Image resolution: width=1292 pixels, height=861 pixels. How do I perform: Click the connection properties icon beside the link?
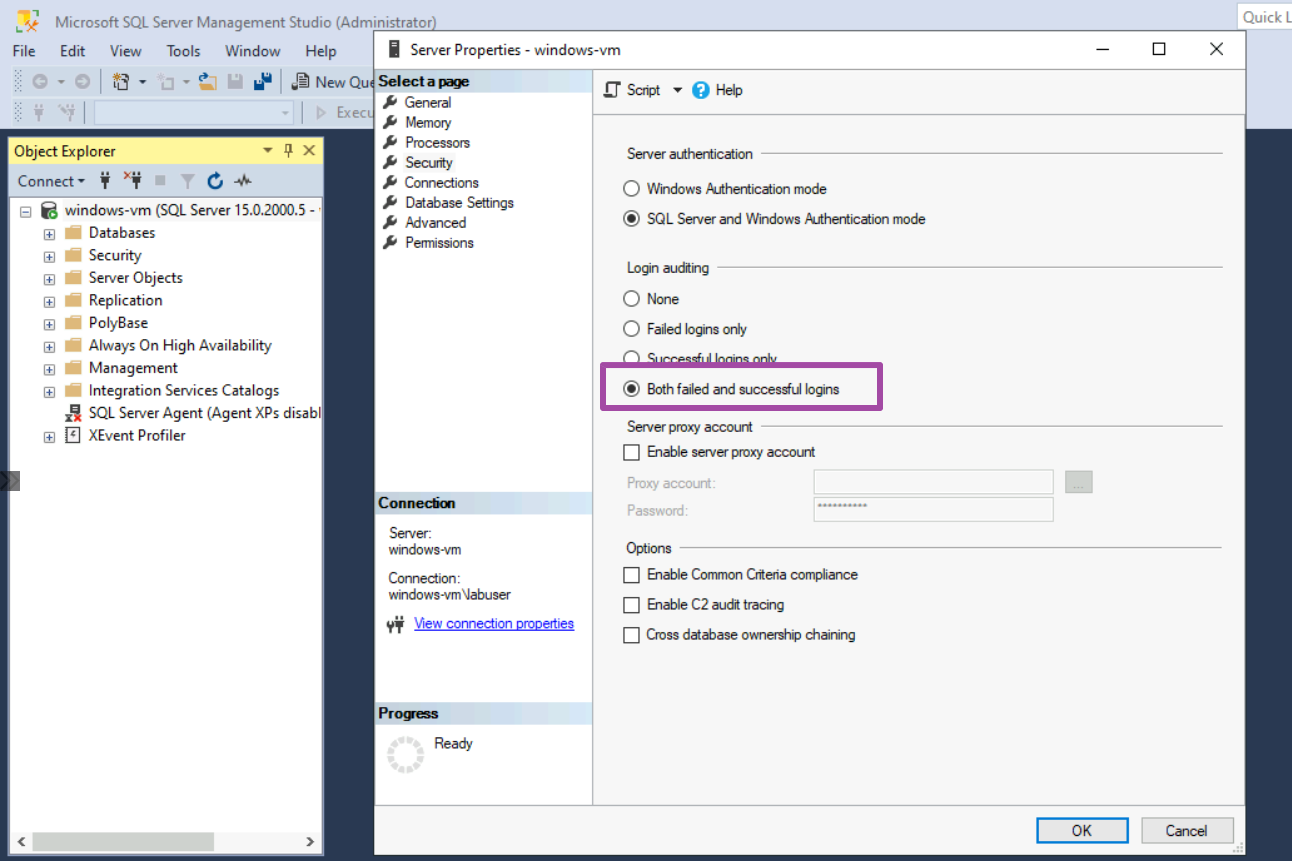pyautogui.click(x=395, y=624)
